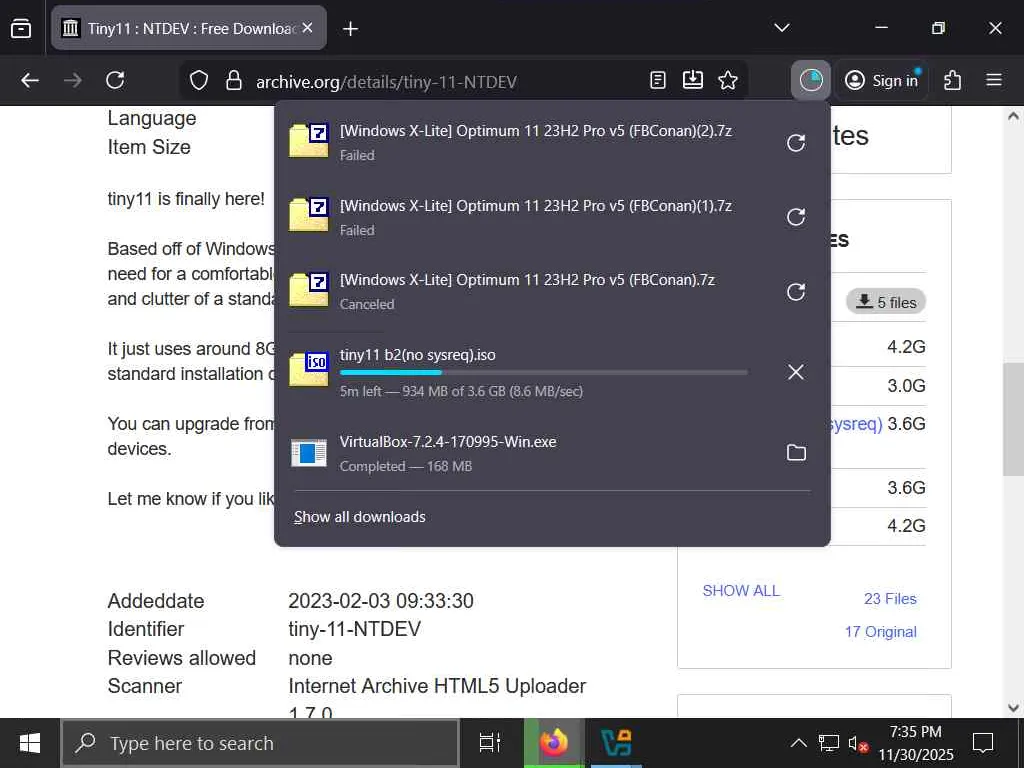Close the Tiny11 NTDEV tab

(x=308, y=28)
